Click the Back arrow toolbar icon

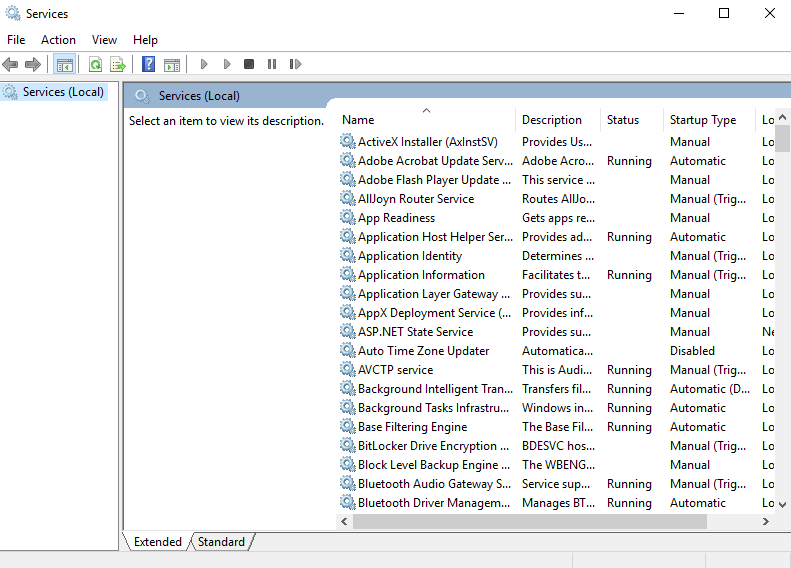(x=10, y=64)
